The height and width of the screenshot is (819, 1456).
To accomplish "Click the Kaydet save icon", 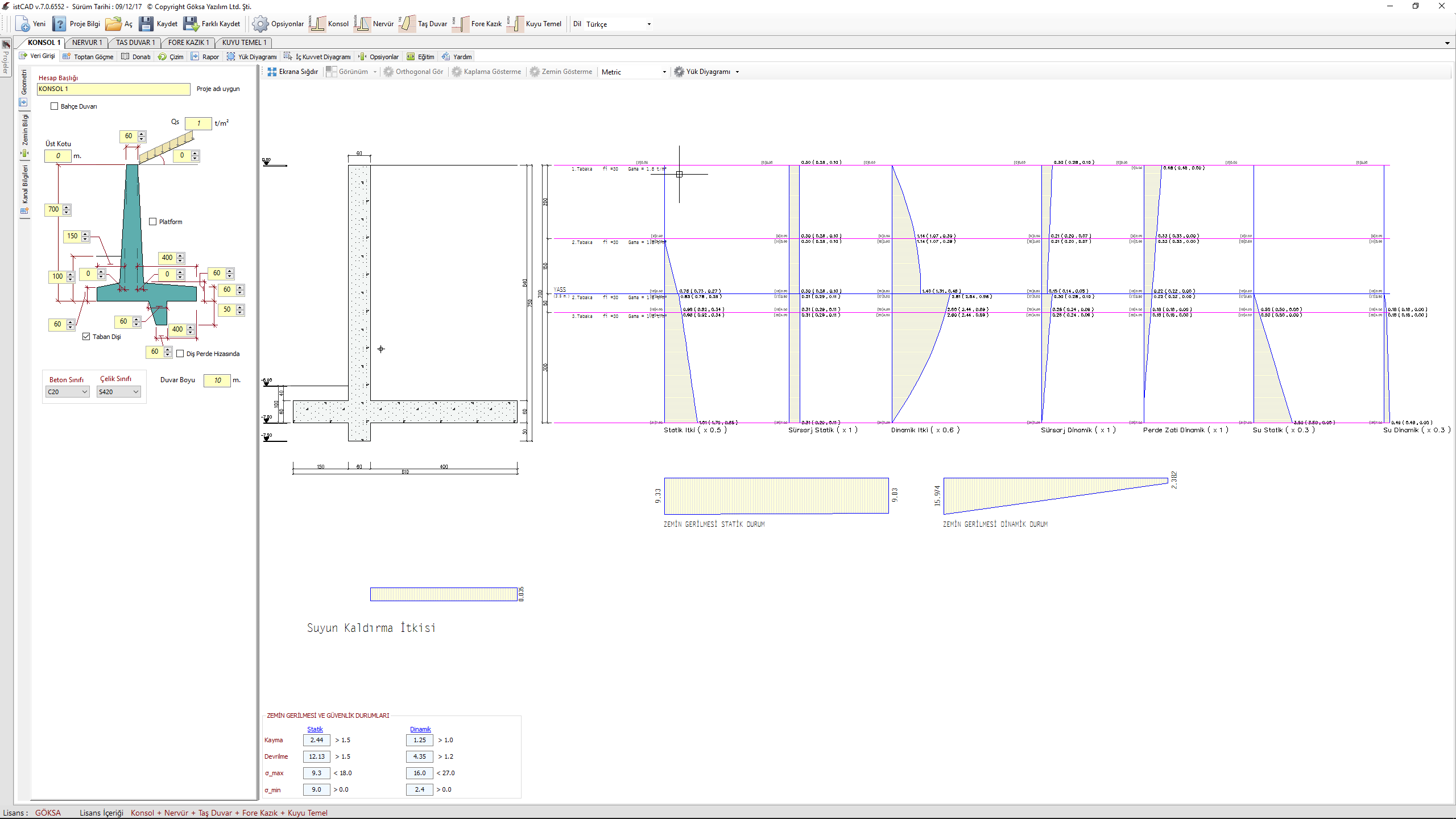I will 146,24.
